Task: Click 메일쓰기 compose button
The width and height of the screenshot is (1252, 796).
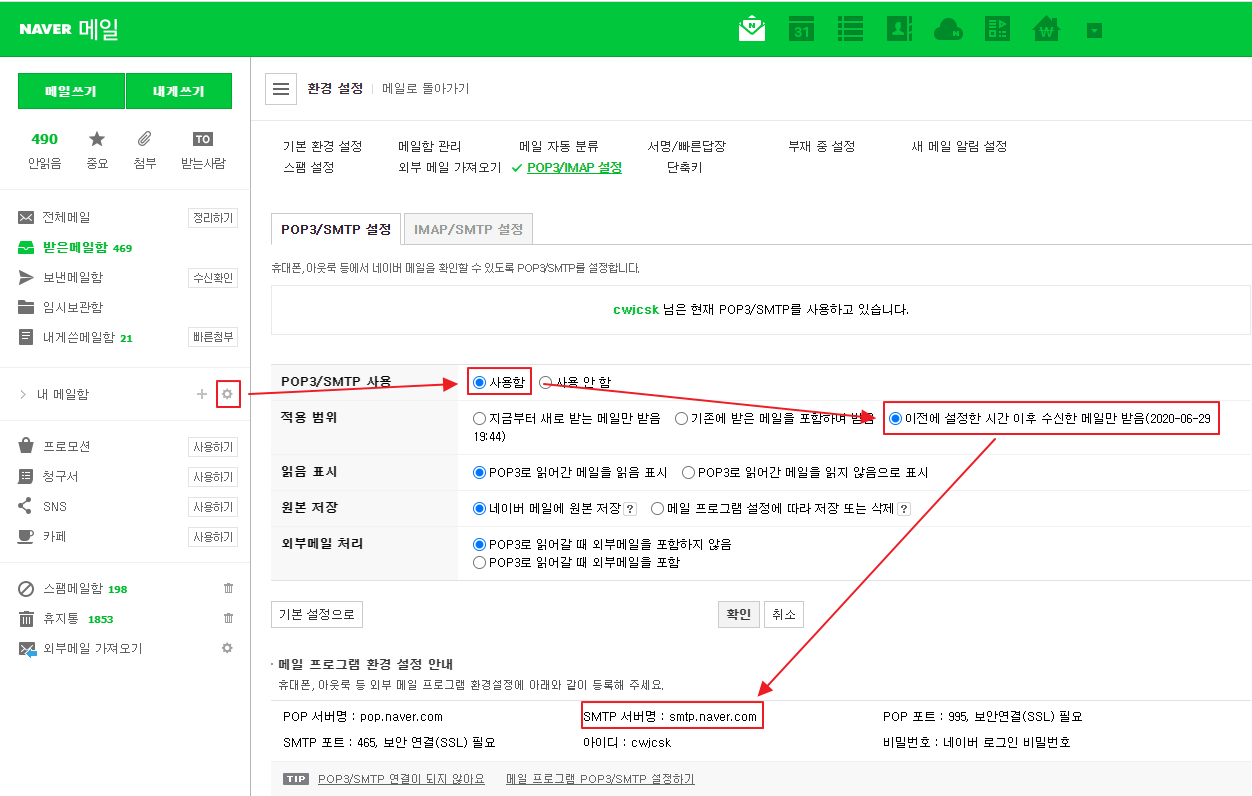Action: [x=71, y=91]
